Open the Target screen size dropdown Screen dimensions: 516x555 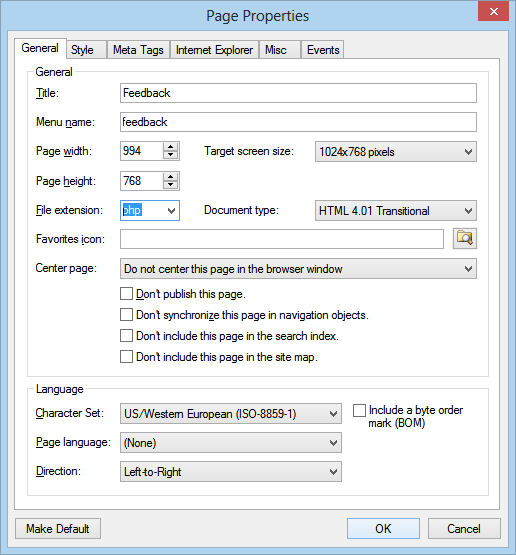click(396, 152)
